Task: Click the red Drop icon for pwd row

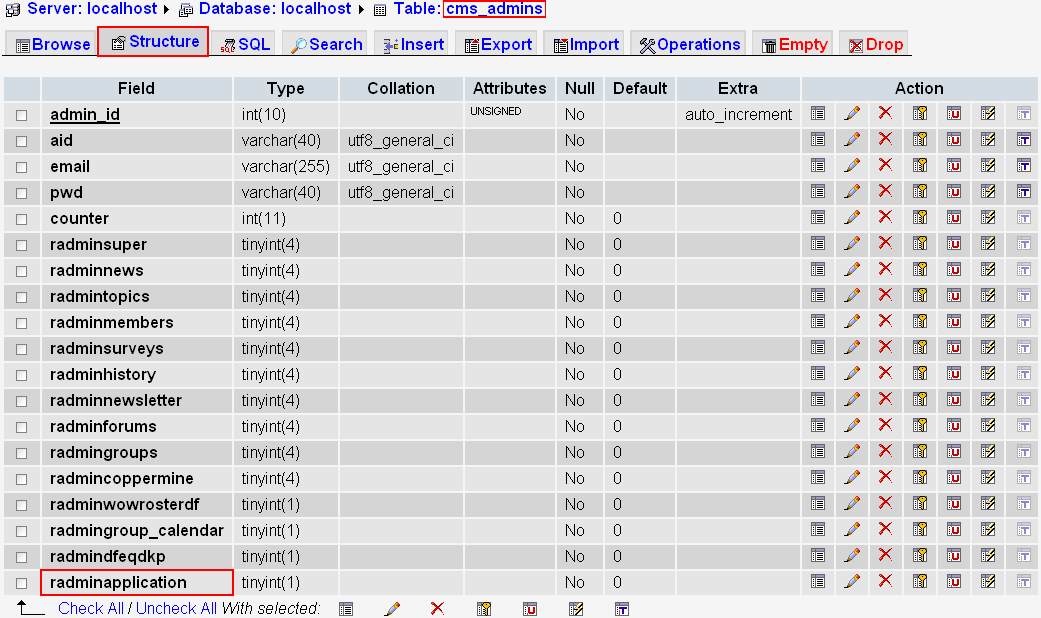Action: 885,192
